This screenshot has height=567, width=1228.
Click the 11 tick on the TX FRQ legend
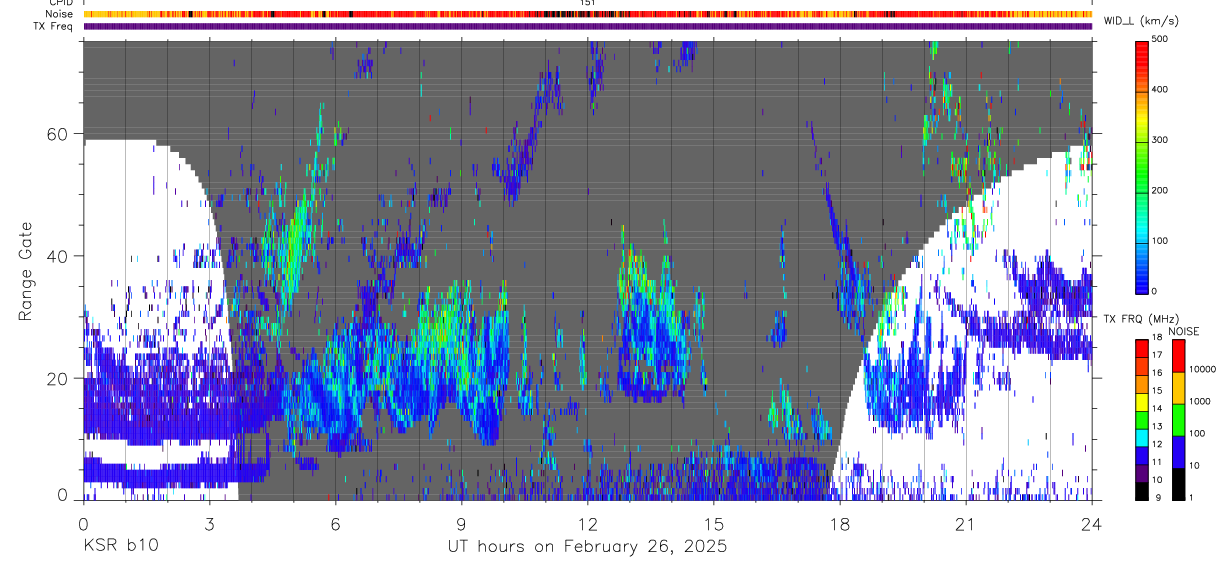(1157, 462)
